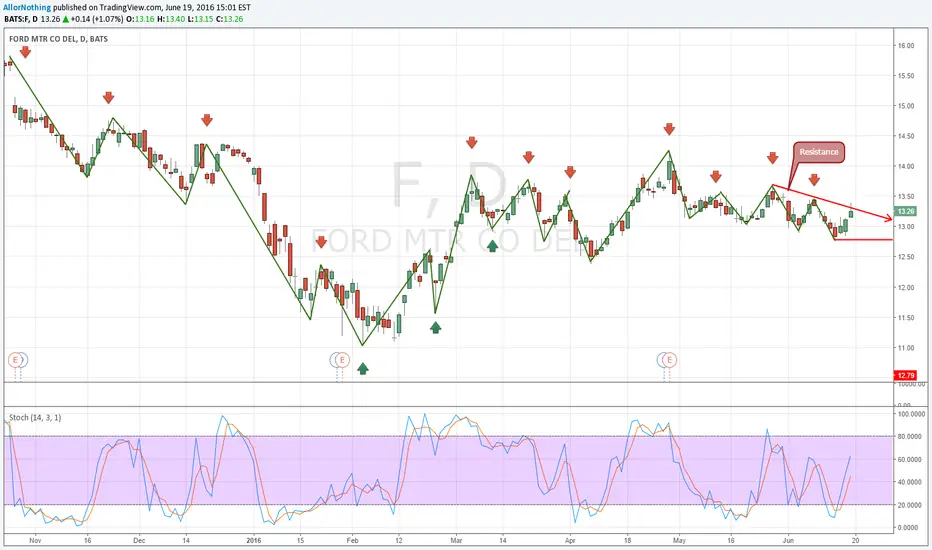Click the 40.0000 stochastic axis label
Viewport: 932px width, 550px height.
[x=909, y=482]
